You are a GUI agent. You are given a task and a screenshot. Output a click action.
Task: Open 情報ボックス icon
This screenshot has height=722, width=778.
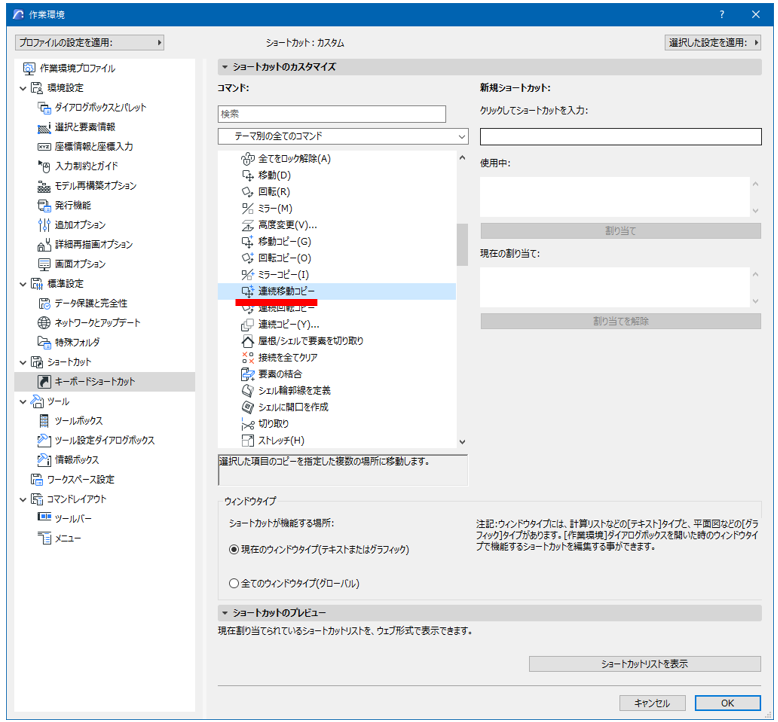pyautogui.click(x=44, y=460)
